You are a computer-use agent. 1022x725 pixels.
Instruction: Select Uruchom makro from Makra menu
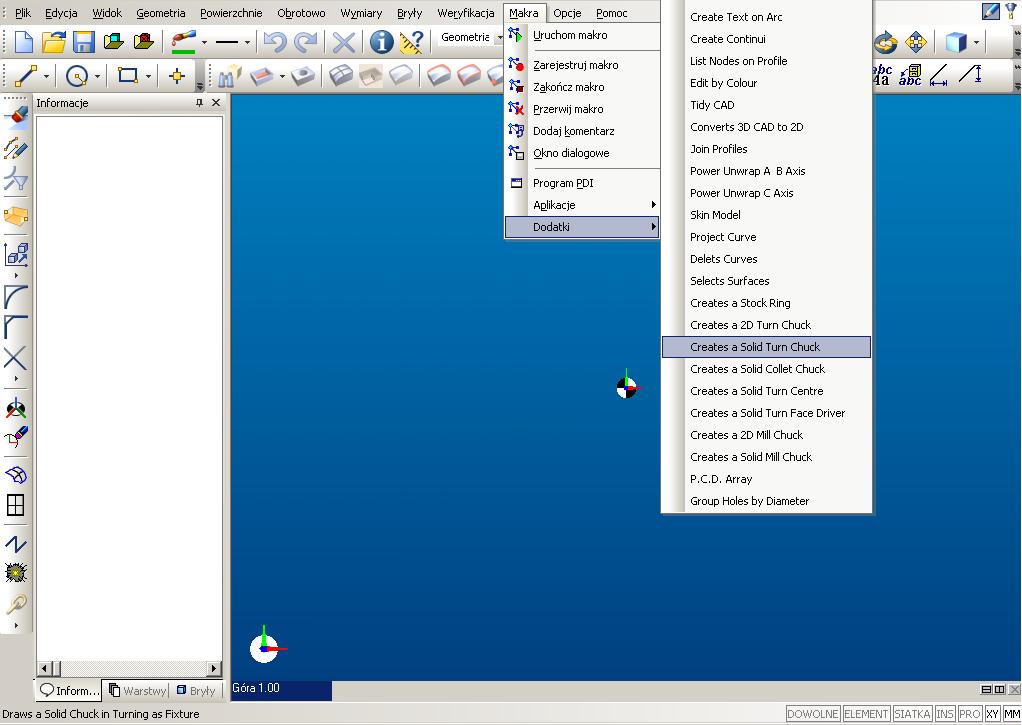pos(583,35)
